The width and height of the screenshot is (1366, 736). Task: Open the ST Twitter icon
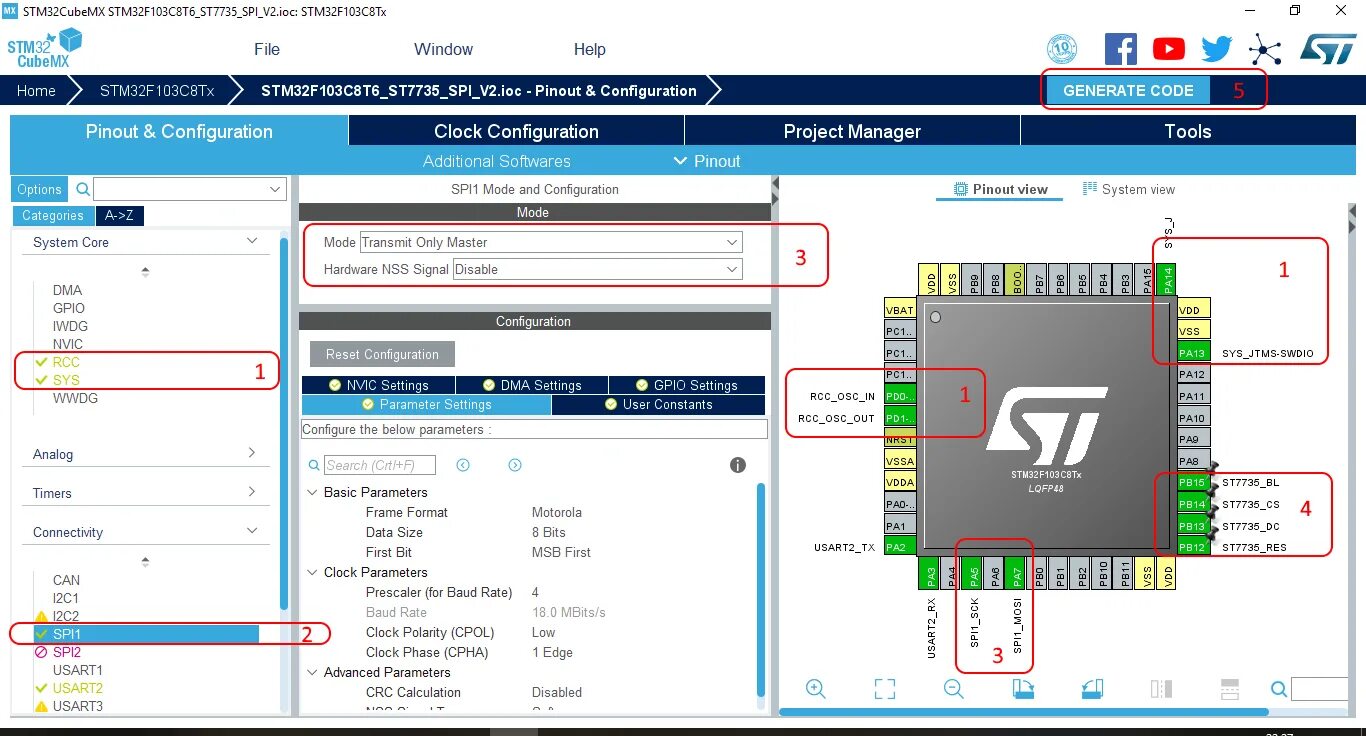(1216, 49)
